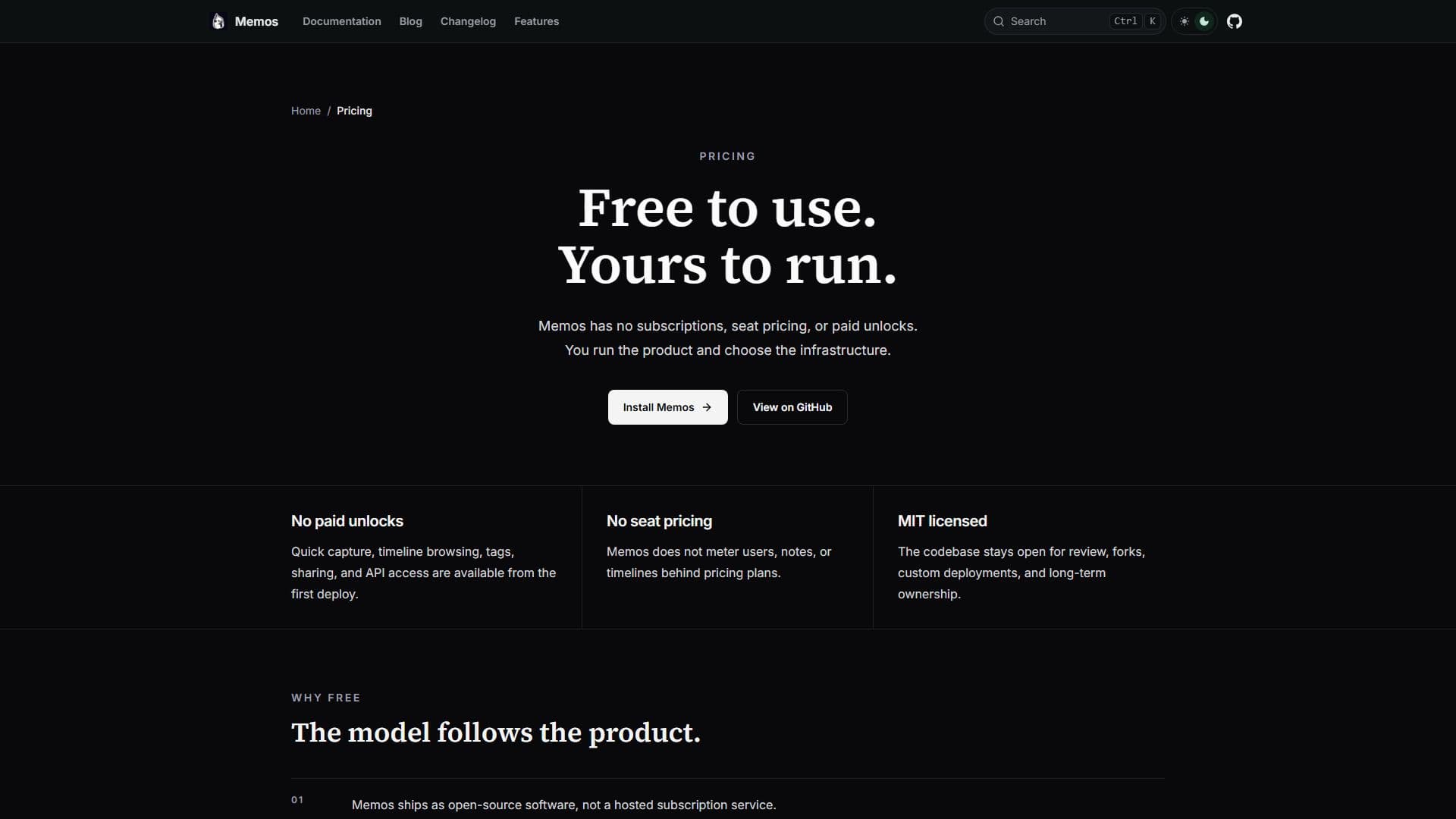The height and width of the screenshot is (819, 1456).
Task: Click 'The model follows the product.' heading
Action: tap(496, 733)
